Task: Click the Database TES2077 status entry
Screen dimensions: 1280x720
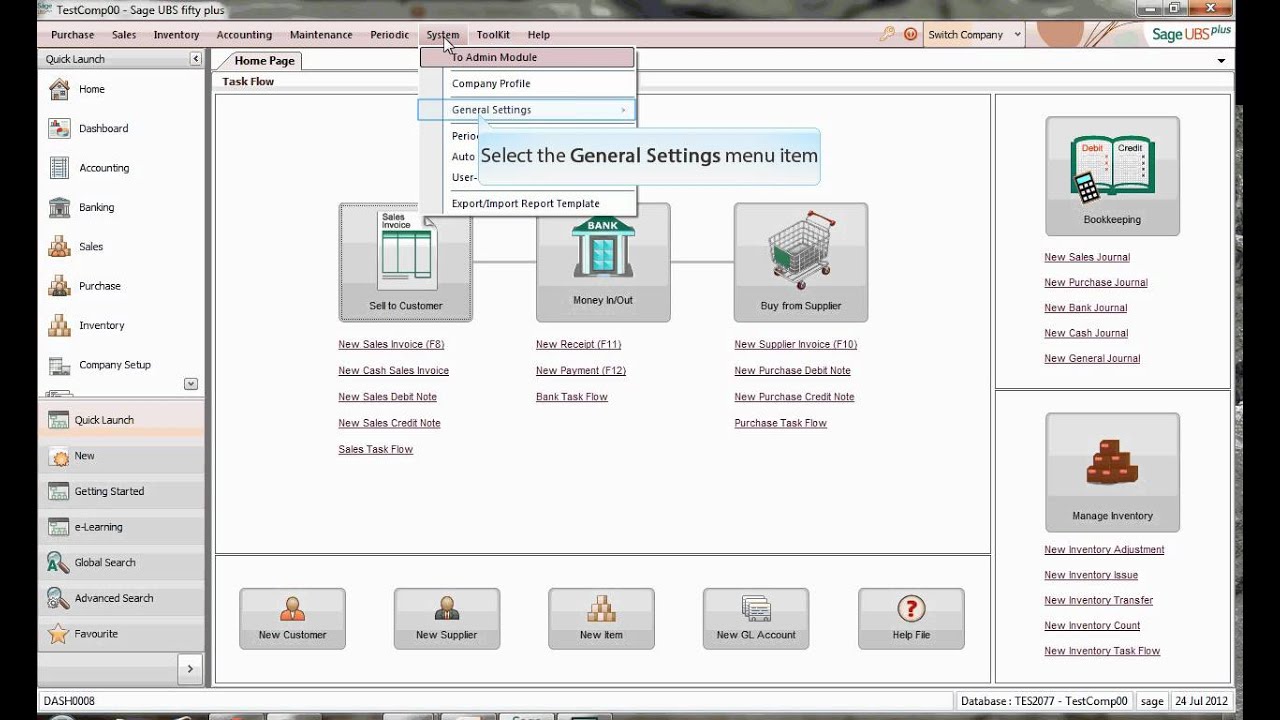Action: [x=1044, y=701]
